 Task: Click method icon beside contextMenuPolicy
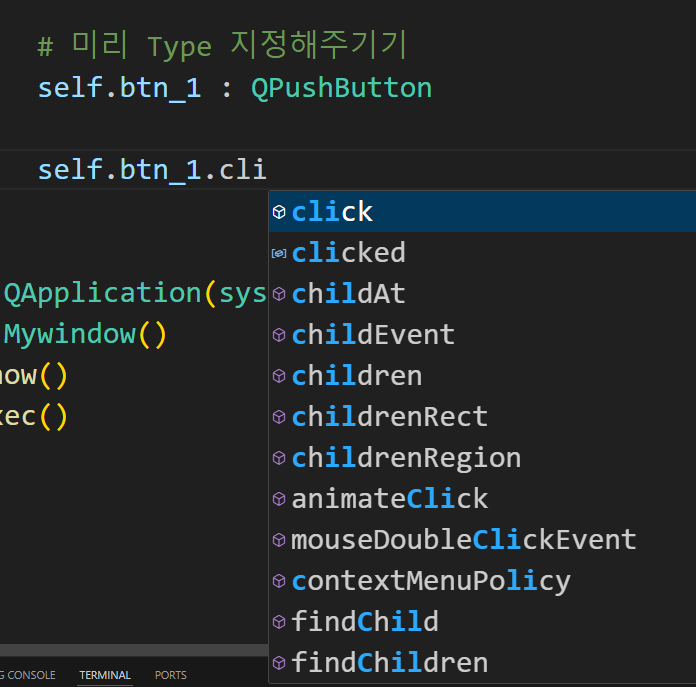point(279,581)
